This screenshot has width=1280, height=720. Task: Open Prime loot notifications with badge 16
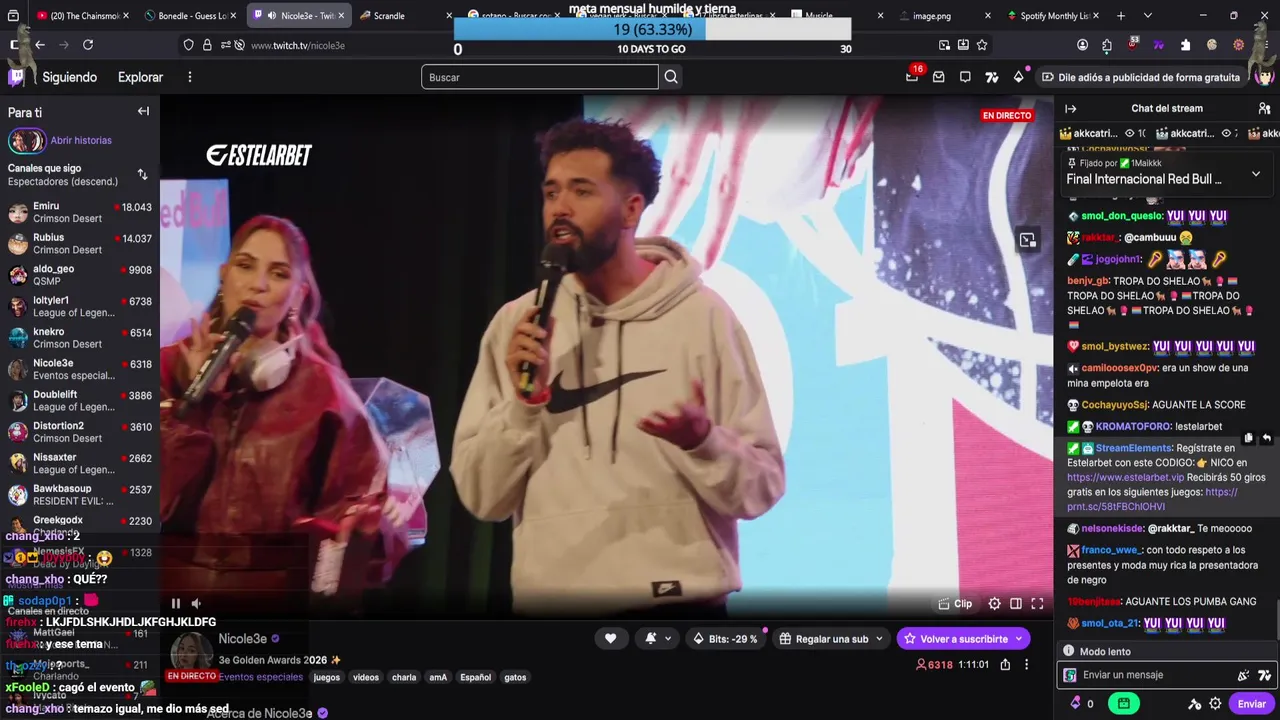click(x=912, y=76)
